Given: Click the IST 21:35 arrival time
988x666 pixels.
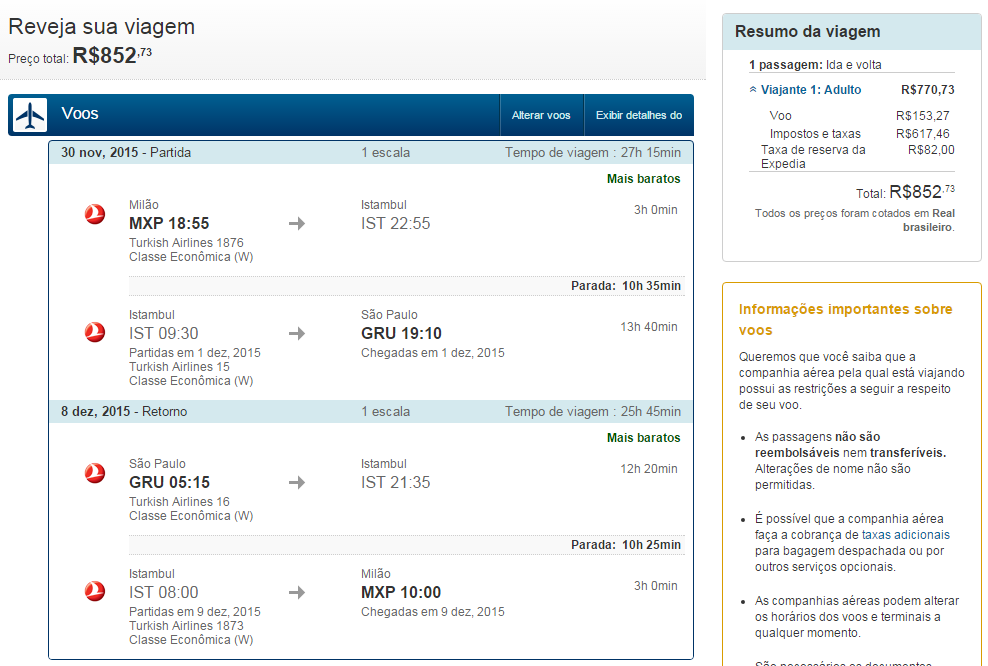Looking at the screenshot, I should click(396, 483).
